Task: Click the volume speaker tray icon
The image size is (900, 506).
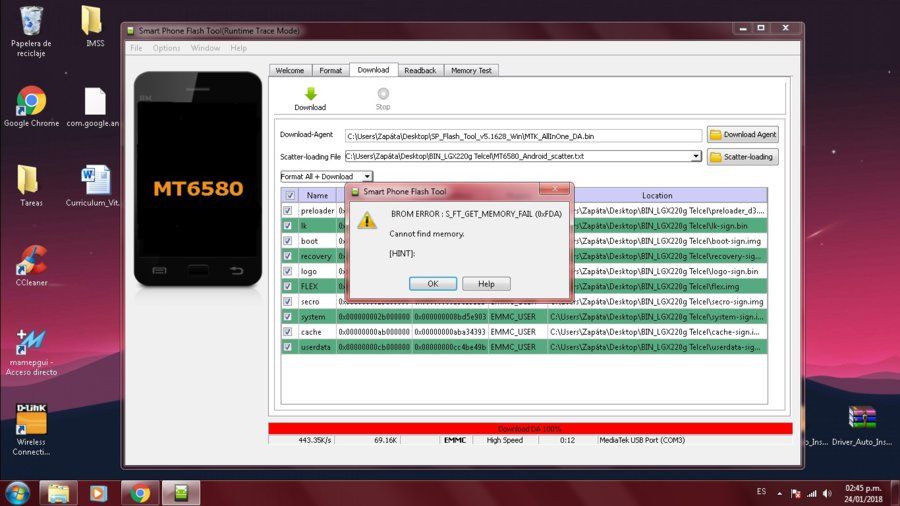Action: click(x=827, y=493)
